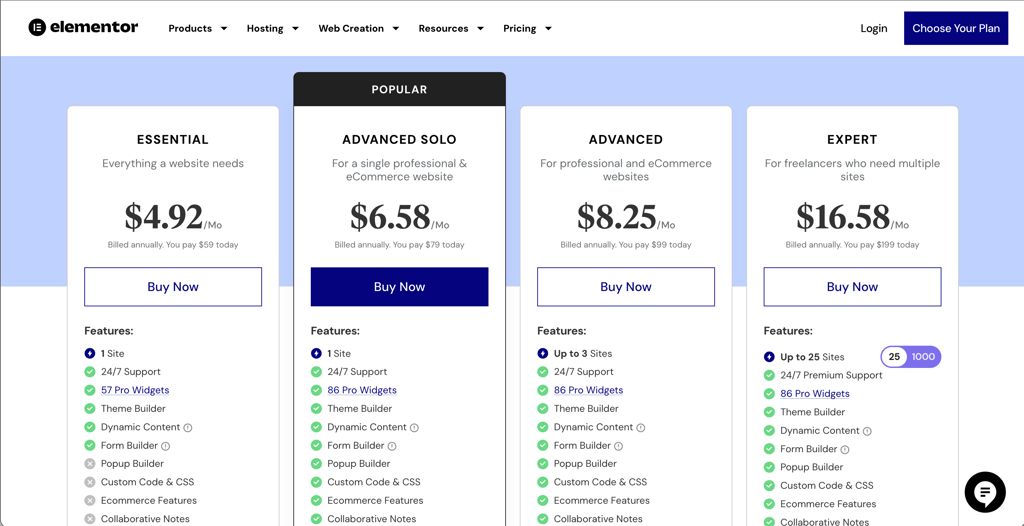
Task: Buy the Advanced plan
Action: tap(626, 287)
